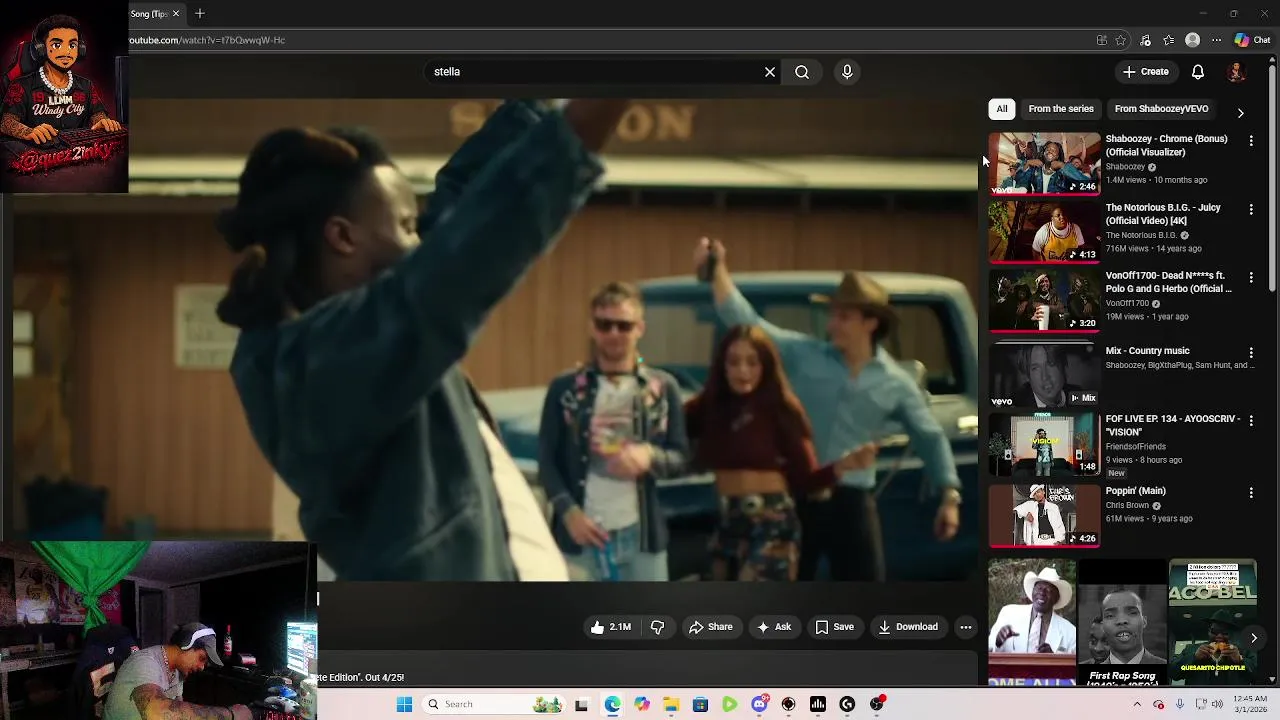Open the app-available icon in address bar
1280x720 pixels.
1101,40
